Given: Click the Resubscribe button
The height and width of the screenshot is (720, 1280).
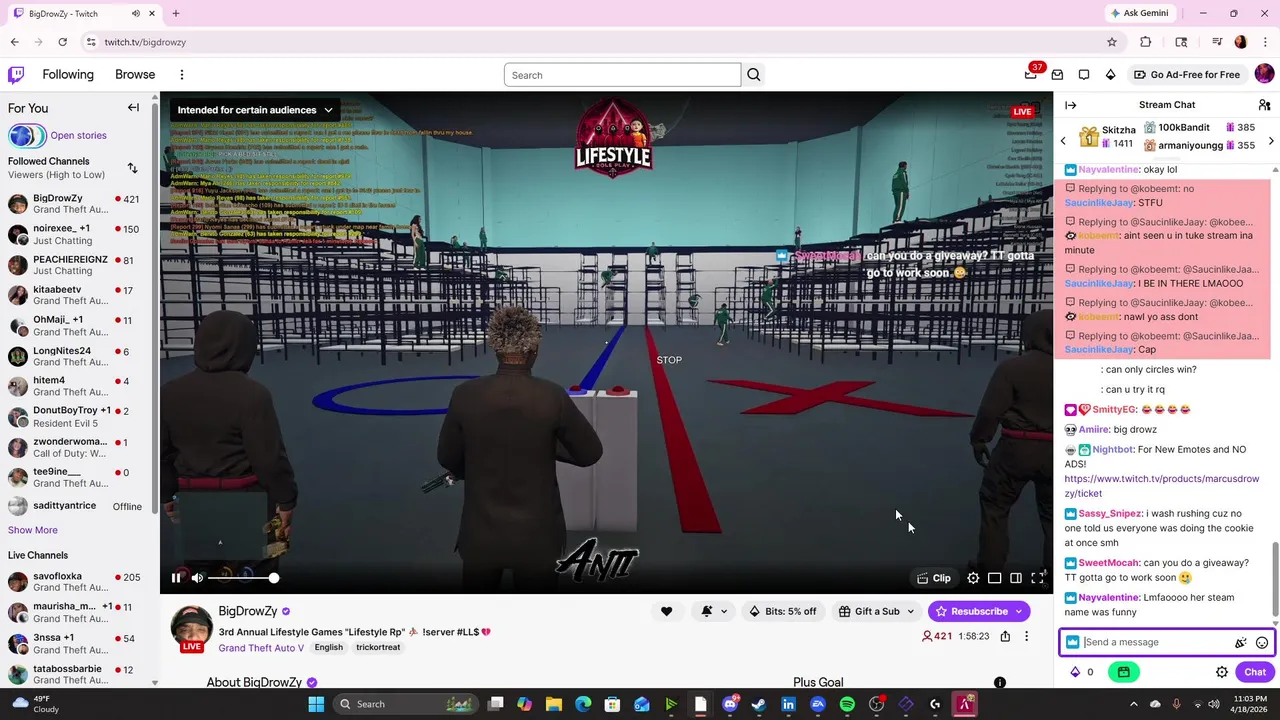Looking at the screenshot, I should pos(979,611).
